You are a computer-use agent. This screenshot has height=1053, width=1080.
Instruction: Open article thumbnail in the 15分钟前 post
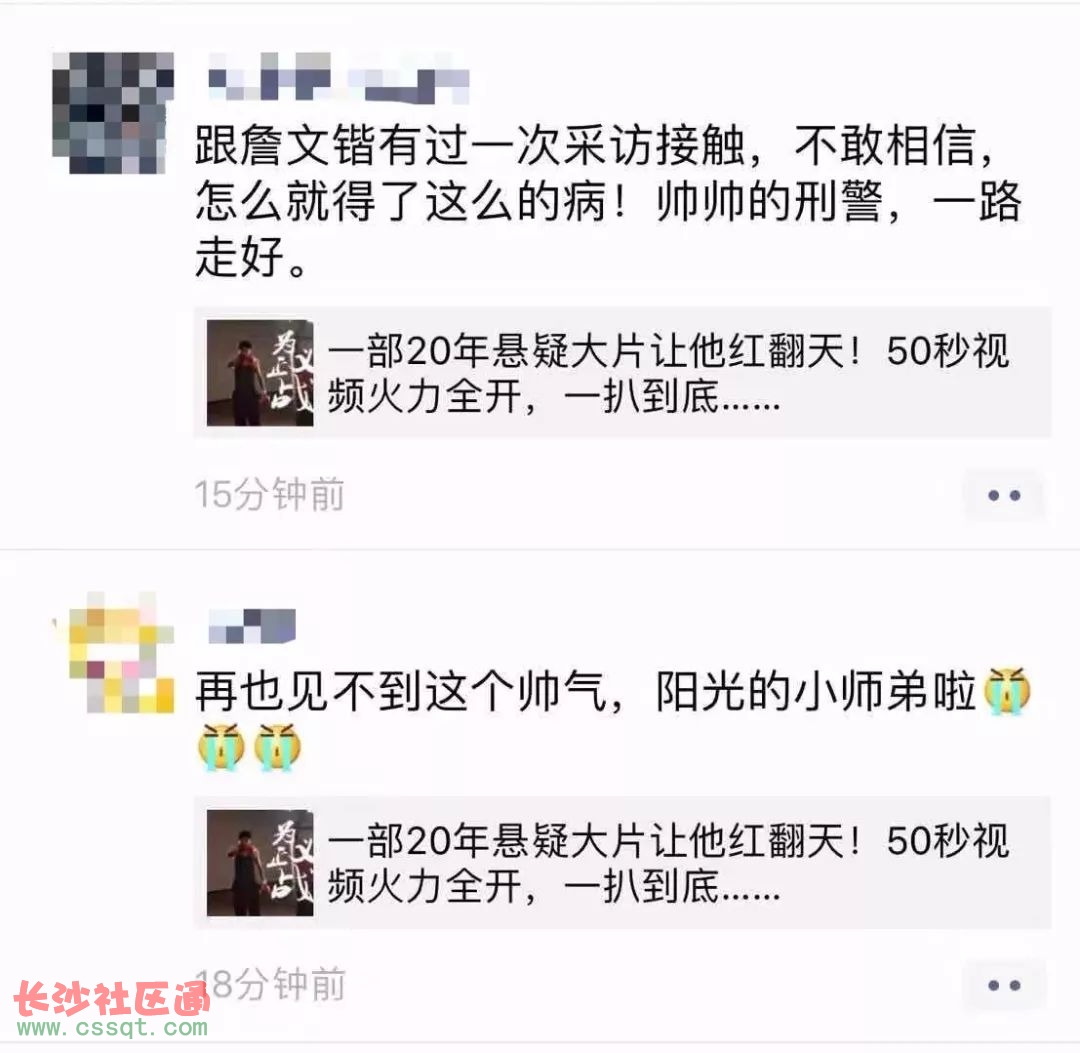[260, 373]
